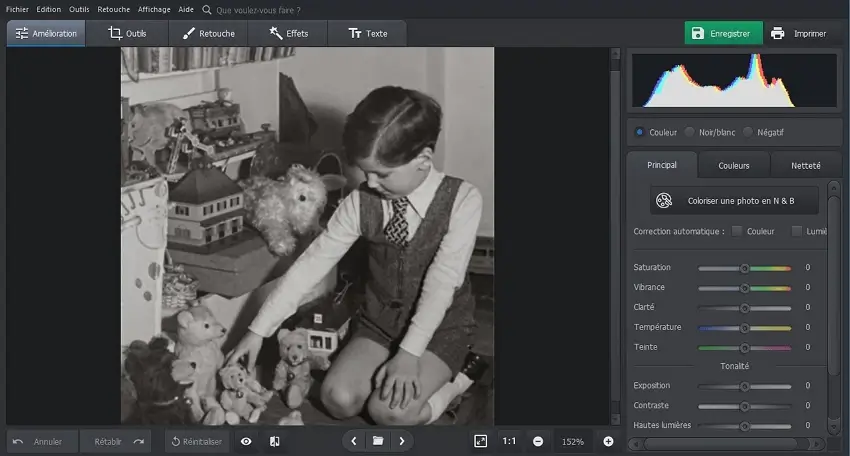Click the Contraste slider handle

[x=744, y=406]
